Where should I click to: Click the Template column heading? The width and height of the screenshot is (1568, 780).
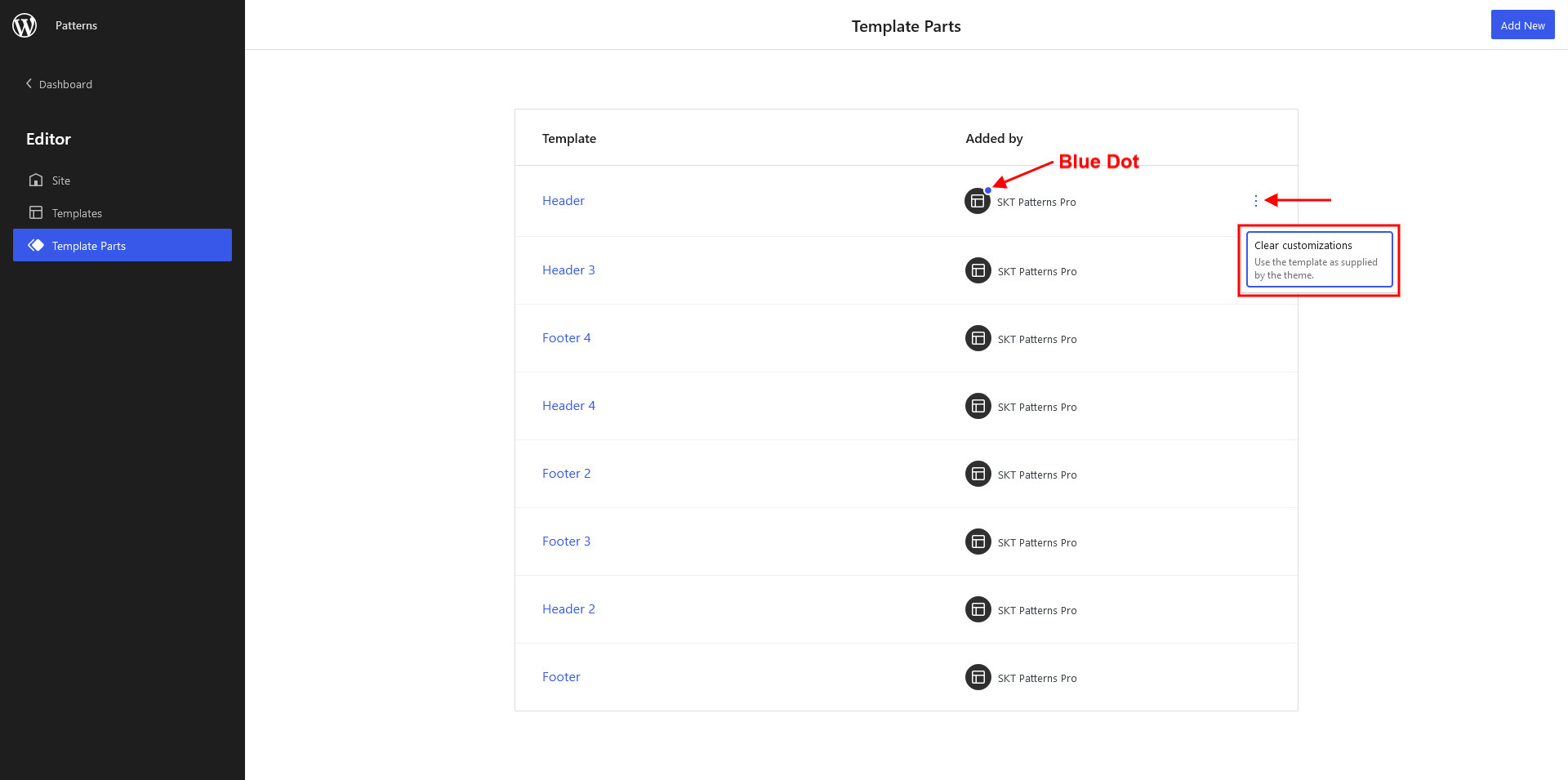point(568,139)
